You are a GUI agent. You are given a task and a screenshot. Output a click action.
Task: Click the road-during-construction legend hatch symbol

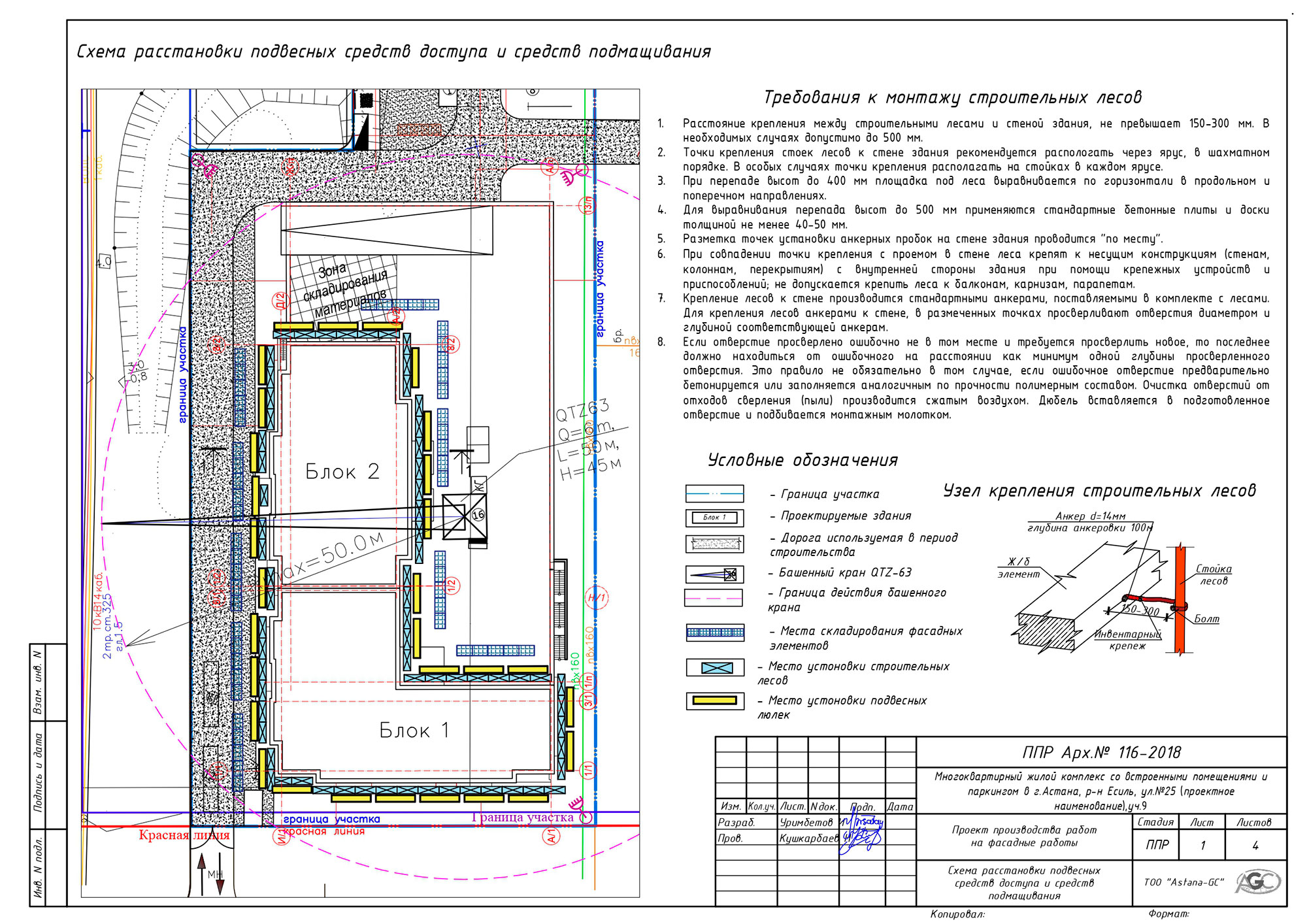click(714, 544)
